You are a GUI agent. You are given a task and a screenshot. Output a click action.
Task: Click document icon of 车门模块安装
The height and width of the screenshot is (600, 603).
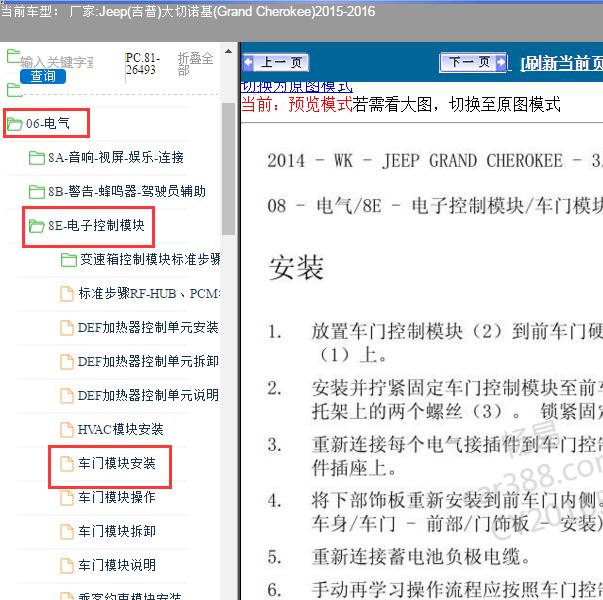[67, 463]
